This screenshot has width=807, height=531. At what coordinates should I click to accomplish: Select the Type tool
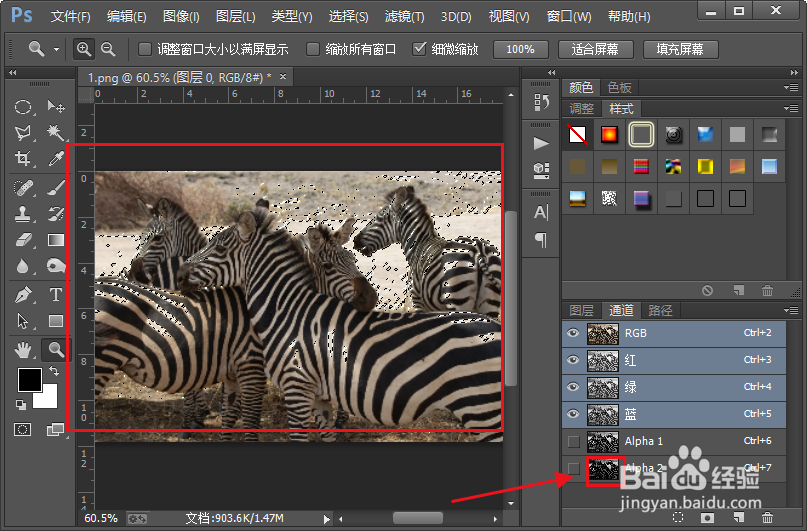(x=56, y=295)
